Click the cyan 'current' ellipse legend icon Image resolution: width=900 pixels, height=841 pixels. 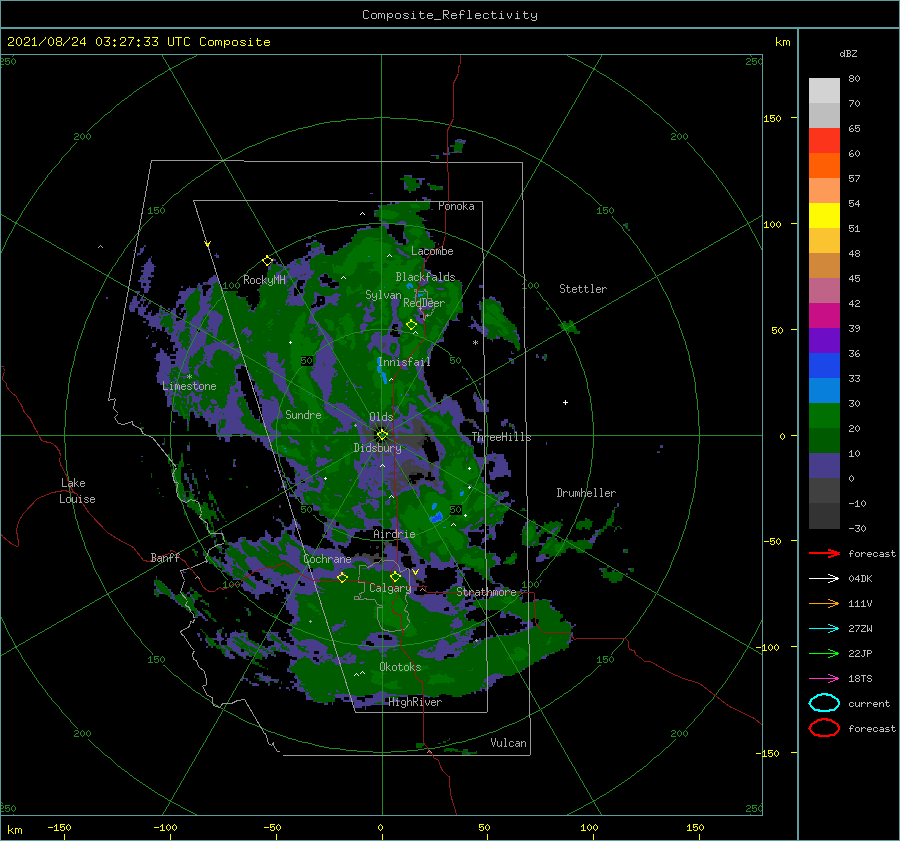(824, 703)
